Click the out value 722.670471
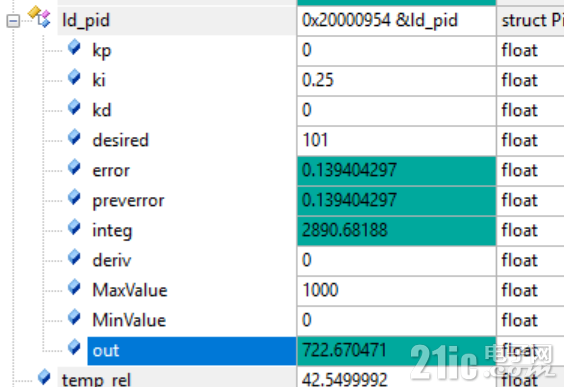The height and width of the screenshot is (387, 564). 344,350
